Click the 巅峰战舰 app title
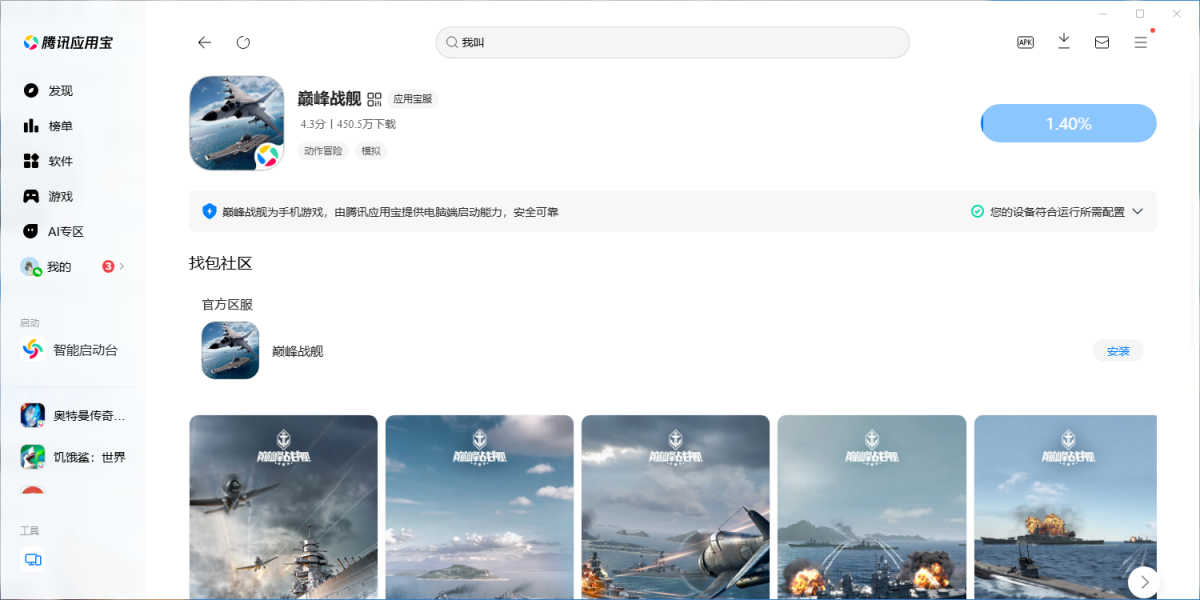 coord(329,99)
